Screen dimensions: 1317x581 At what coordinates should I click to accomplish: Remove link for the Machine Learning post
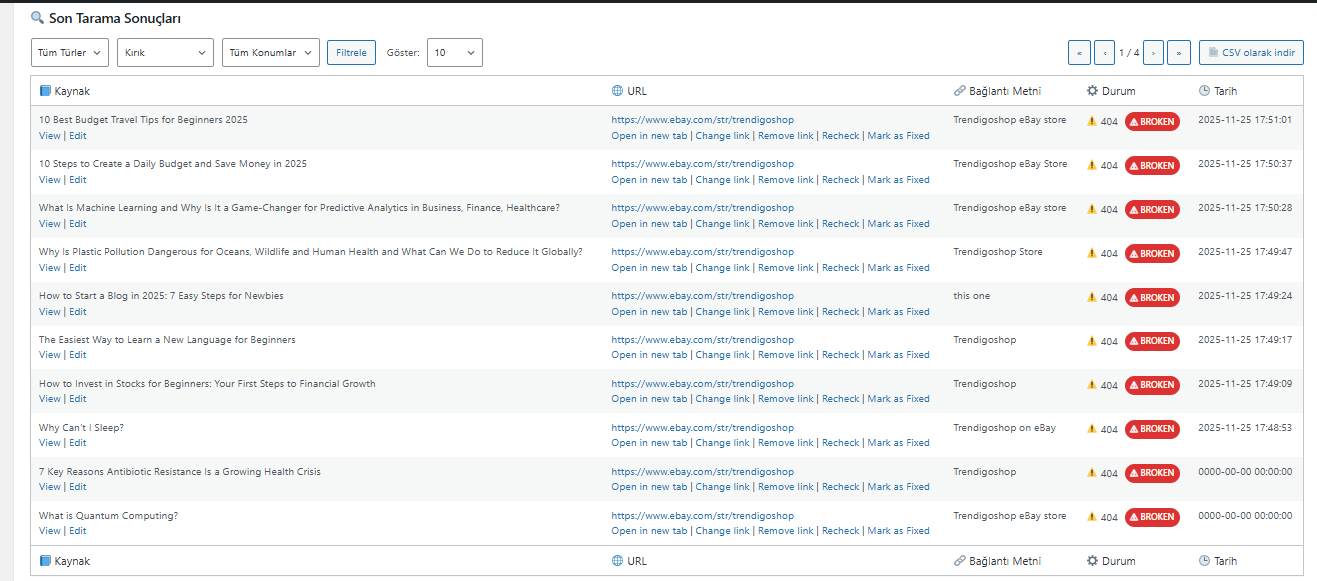[785, 224]
